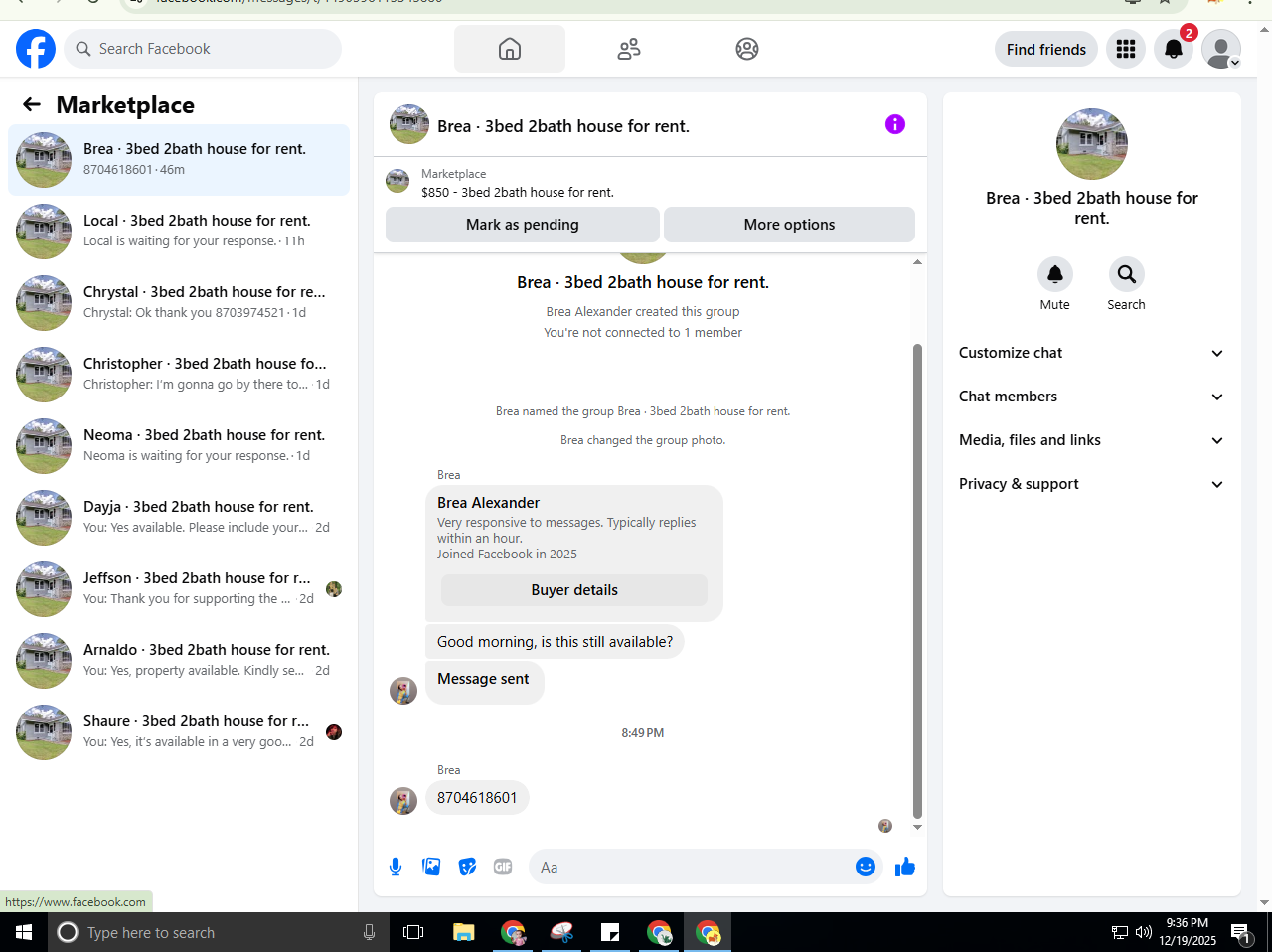The width and height of the screenshot is (1272, 952).
Task: Open the Friends tab icon
Action: point(629,49)
